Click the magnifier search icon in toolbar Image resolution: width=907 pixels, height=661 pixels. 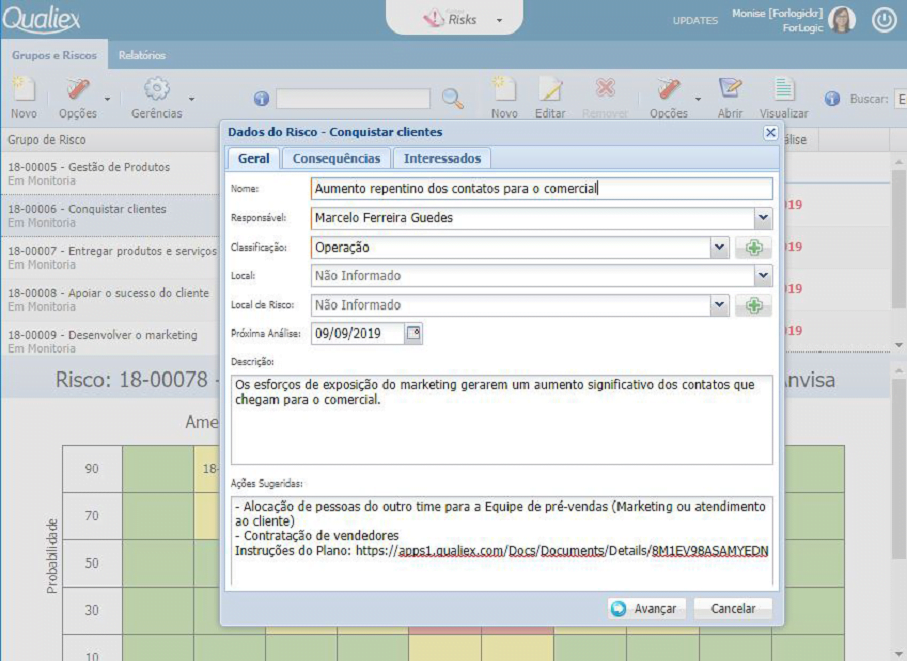(x=453, y=98)
